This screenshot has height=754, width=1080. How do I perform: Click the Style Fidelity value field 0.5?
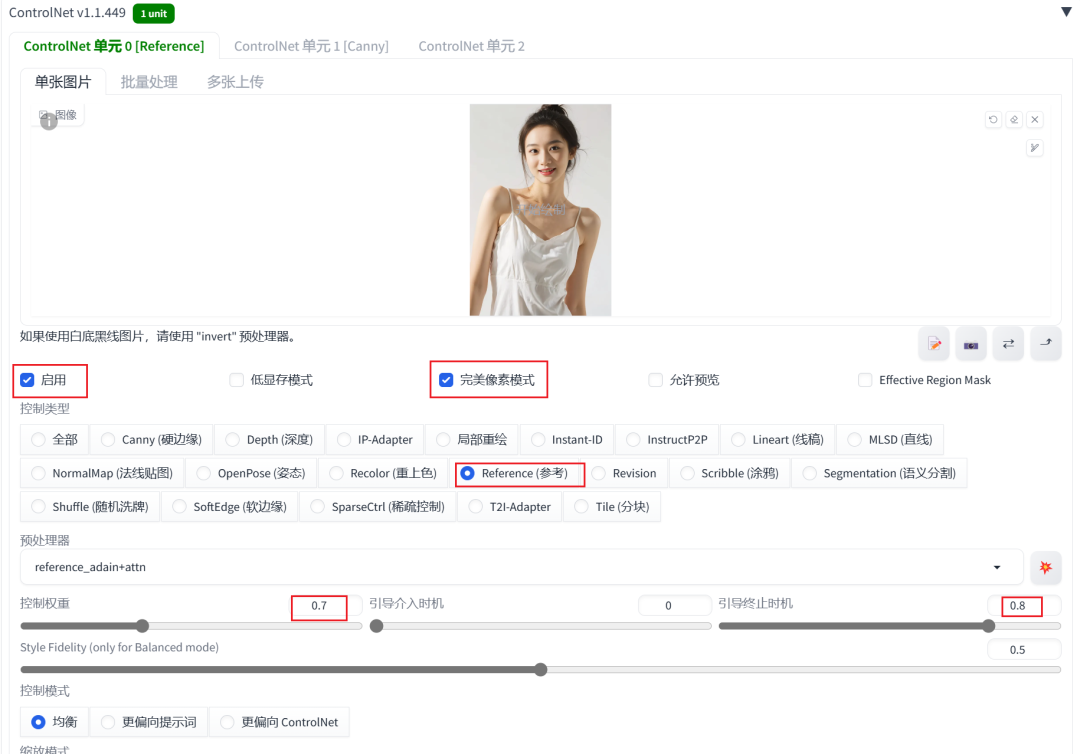coord(1024,650)
